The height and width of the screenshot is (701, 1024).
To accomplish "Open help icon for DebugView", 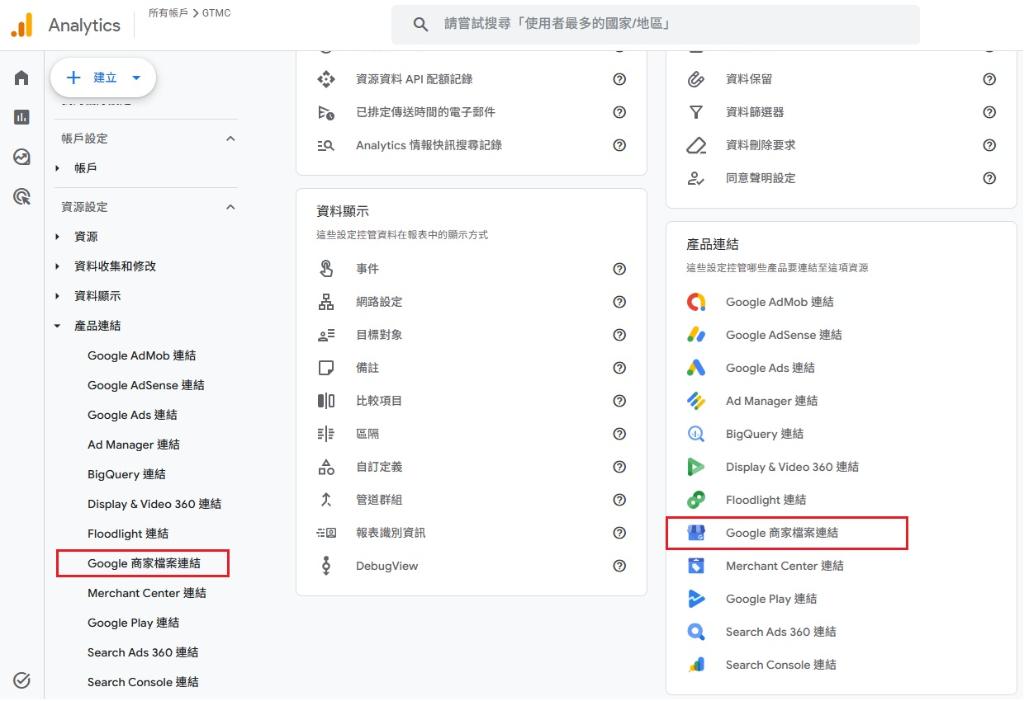I will tap(619, 566).
